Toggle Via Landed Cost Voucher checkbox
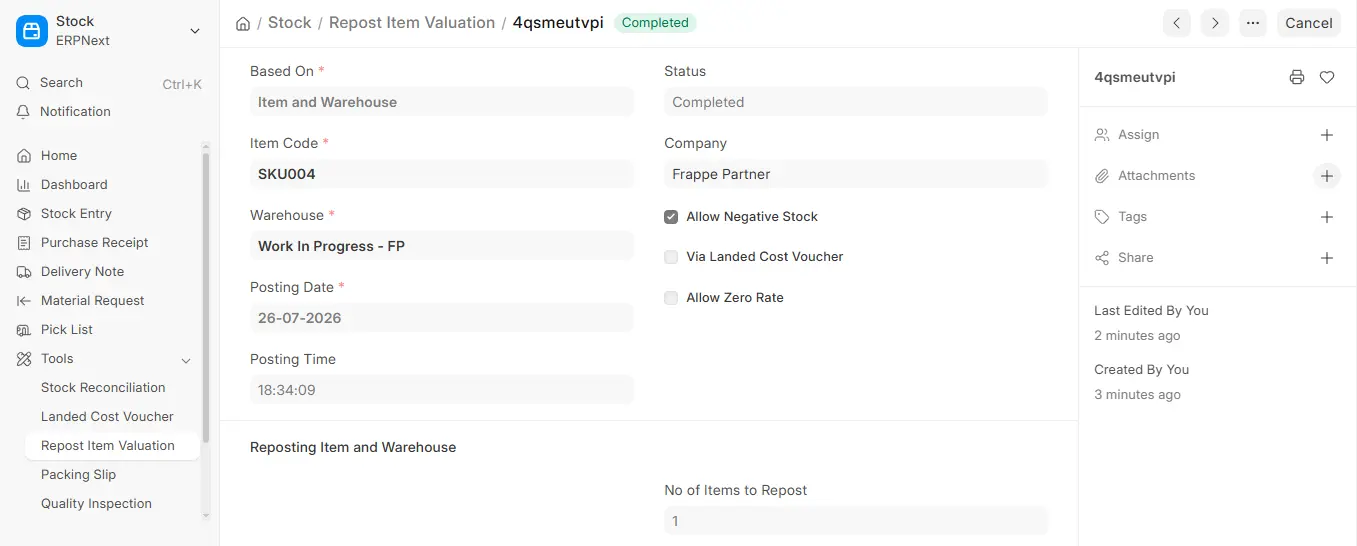The height and width of the screenshot is (546, 1357). 671,257
